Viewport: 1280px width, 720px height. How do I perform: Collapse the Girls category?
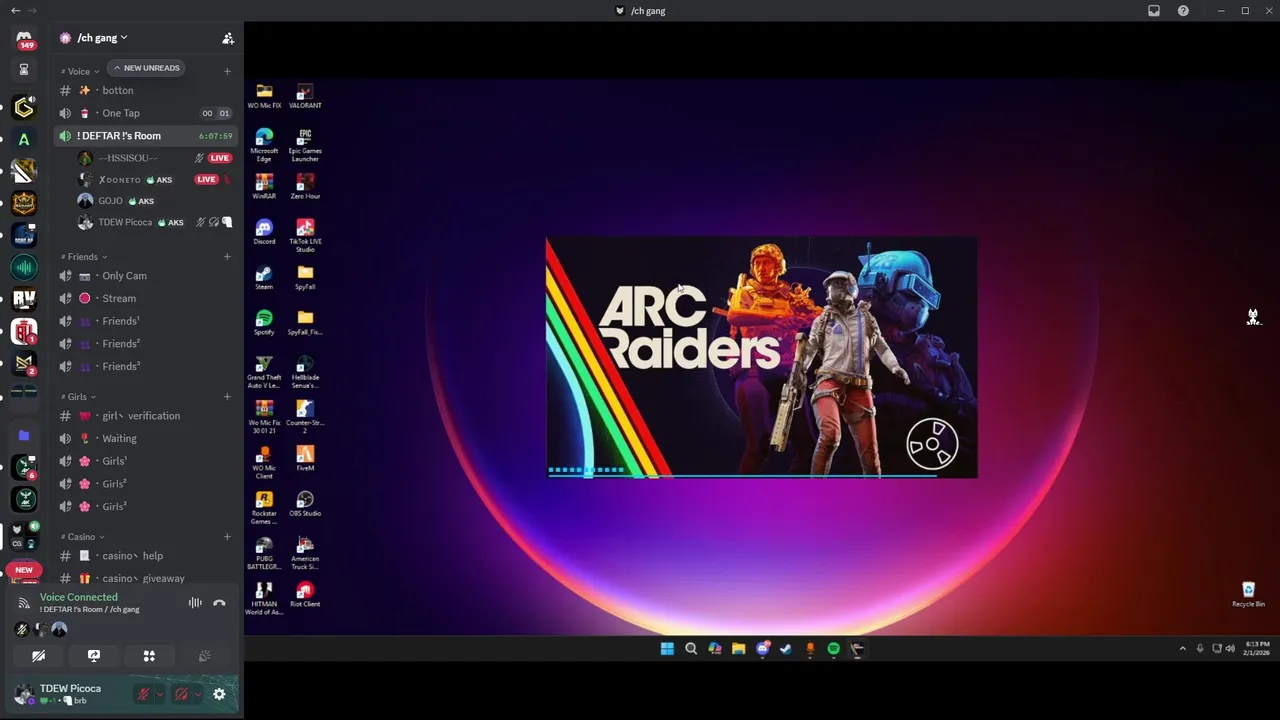(76, 397)
